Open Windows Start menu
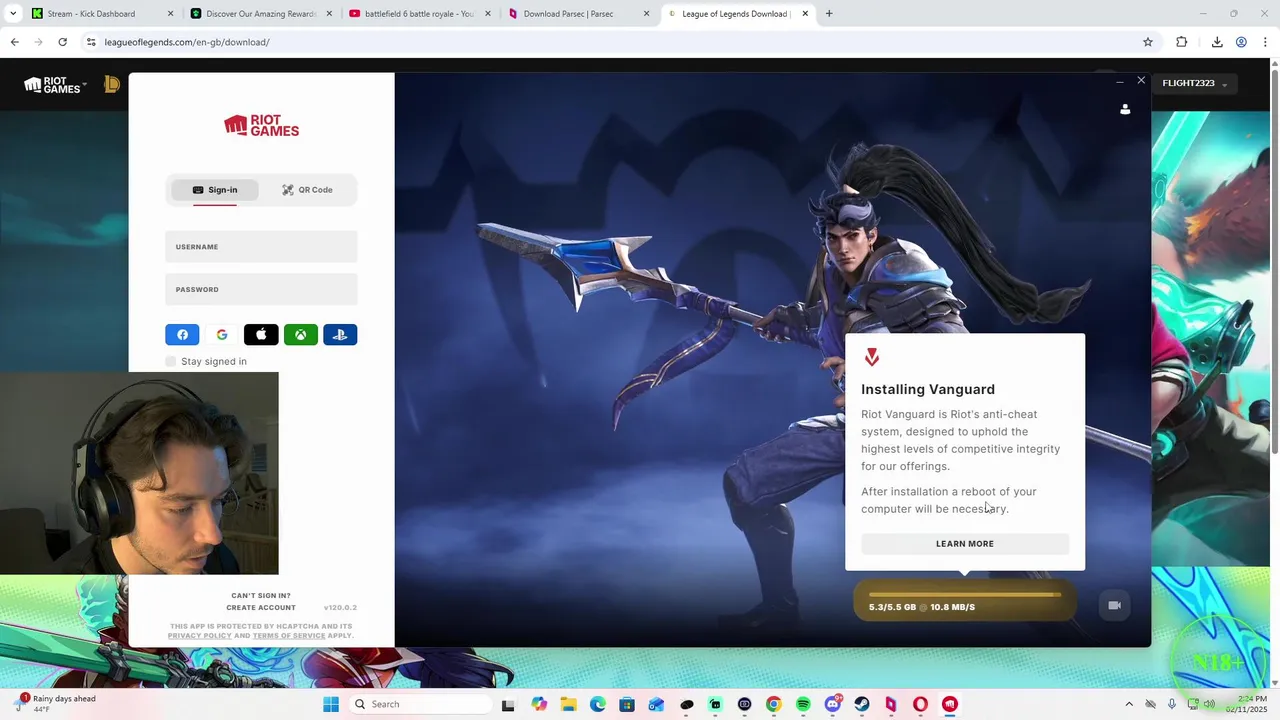Image resolution: width=1280 pixels, height=720 pixels. [x=331, y=704]
